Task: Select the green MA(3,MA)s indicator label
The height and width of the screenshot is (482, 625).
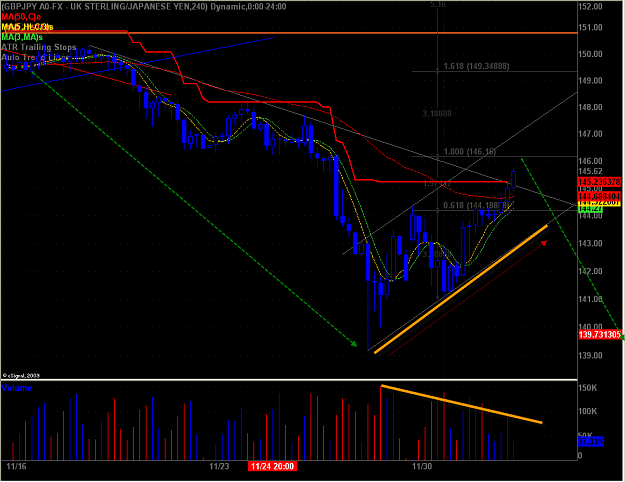Action: click(22, 37)
